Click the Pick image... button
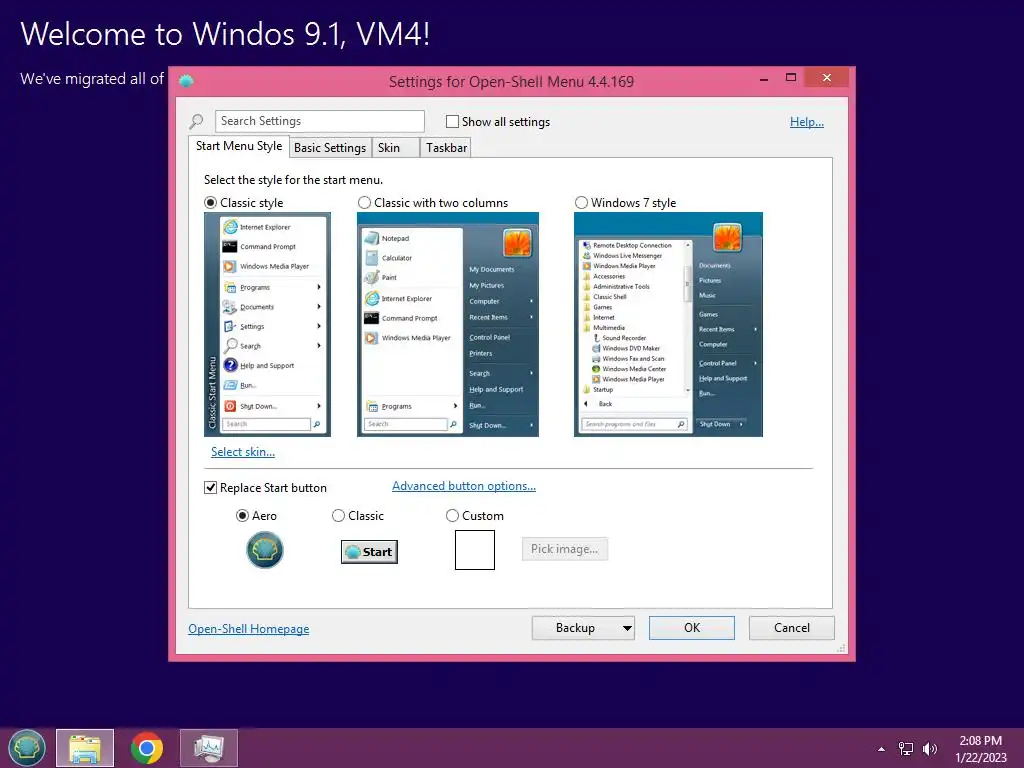Viewport: 1024px width, 768px height. [564, 549]
